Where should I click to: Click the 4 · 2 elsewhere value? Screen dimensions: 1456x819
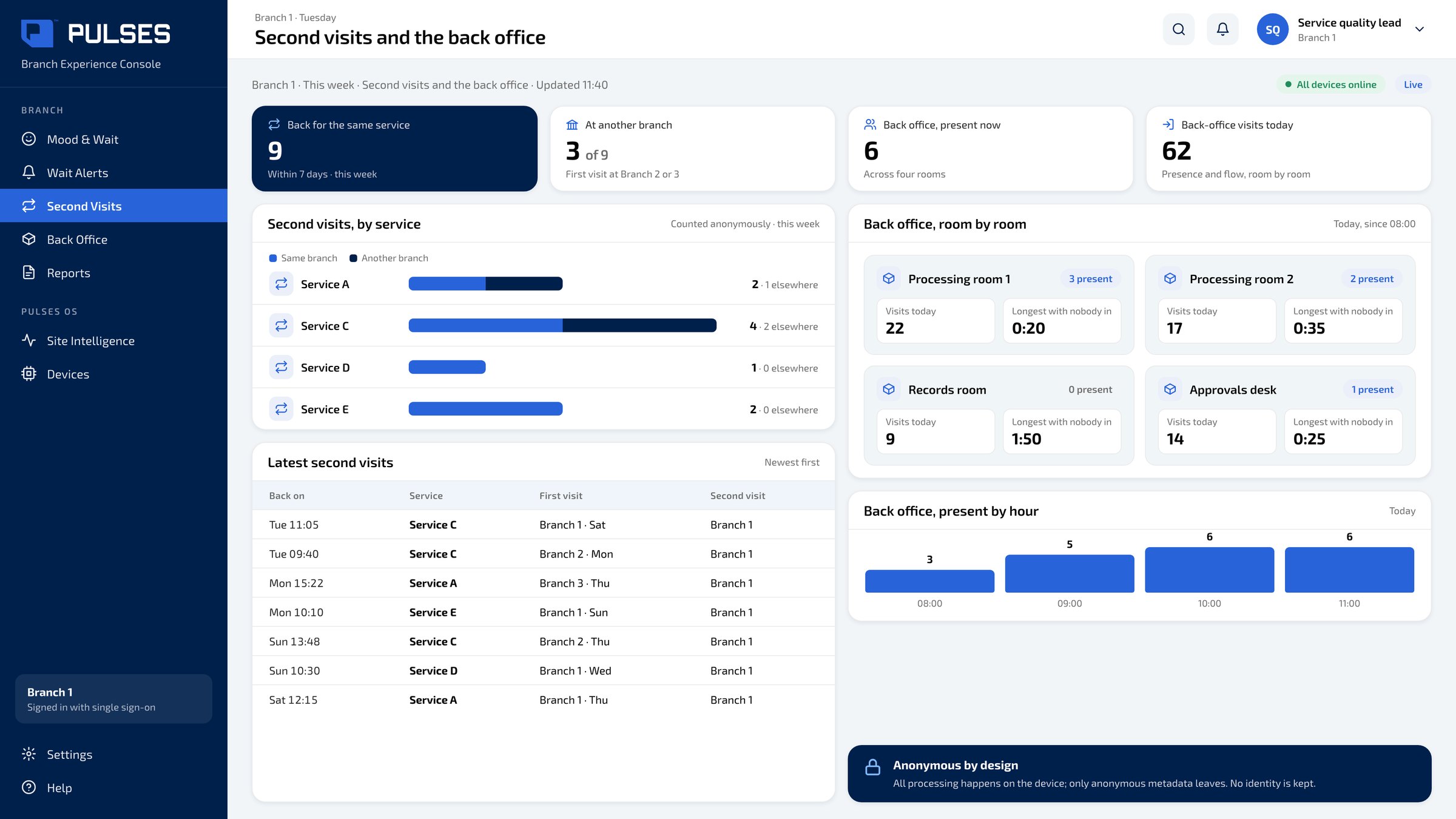(784, 326)
